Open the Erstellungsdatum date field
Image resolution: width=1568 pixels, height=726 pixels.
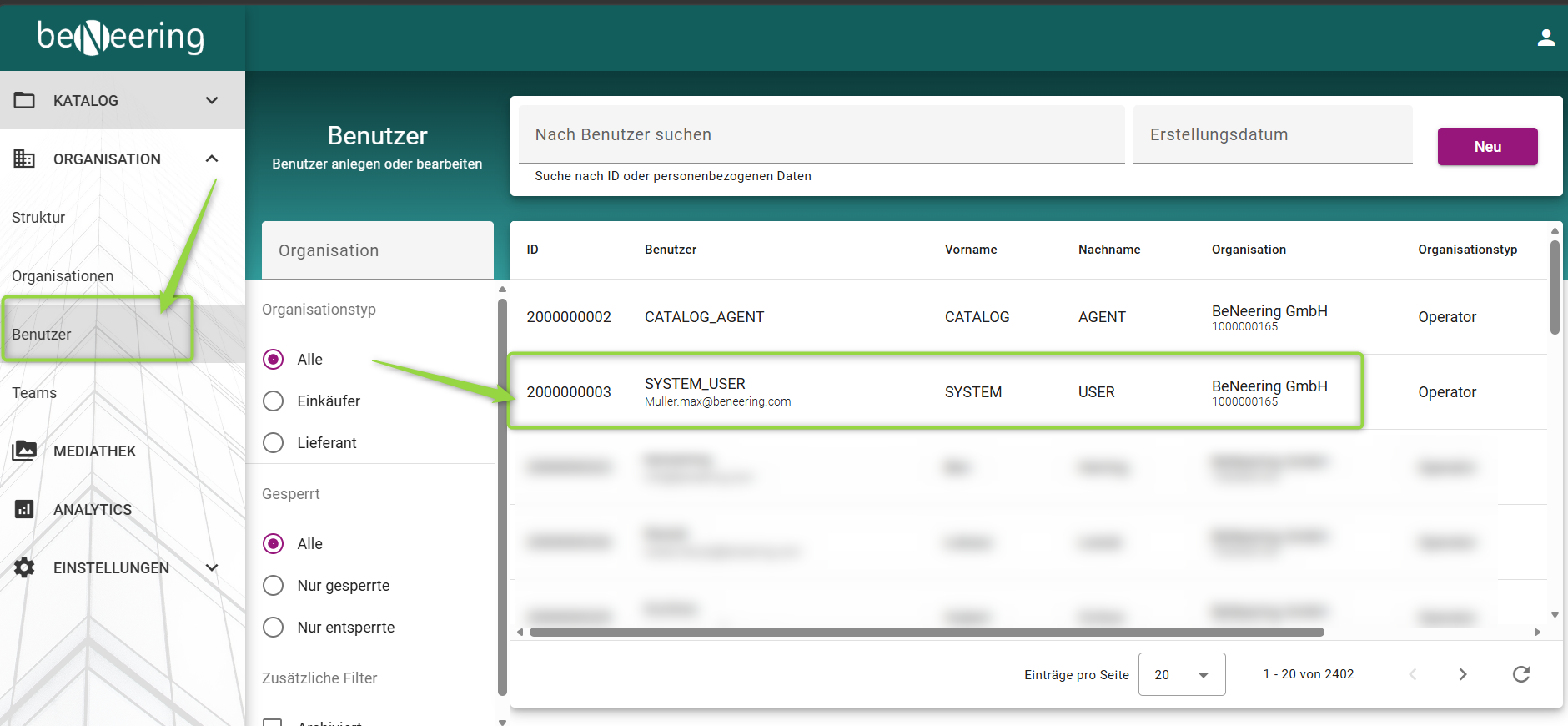(x=1273, y=134)
